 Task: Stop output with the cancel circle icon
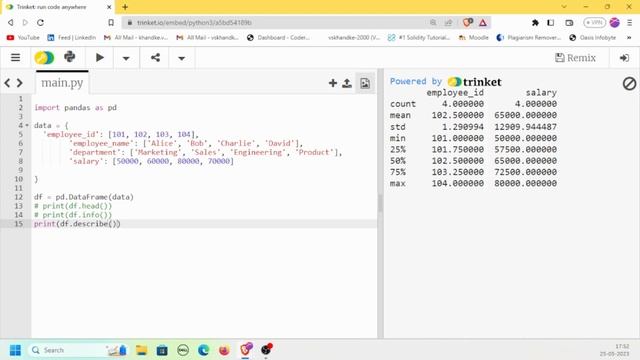click(629, 84)
